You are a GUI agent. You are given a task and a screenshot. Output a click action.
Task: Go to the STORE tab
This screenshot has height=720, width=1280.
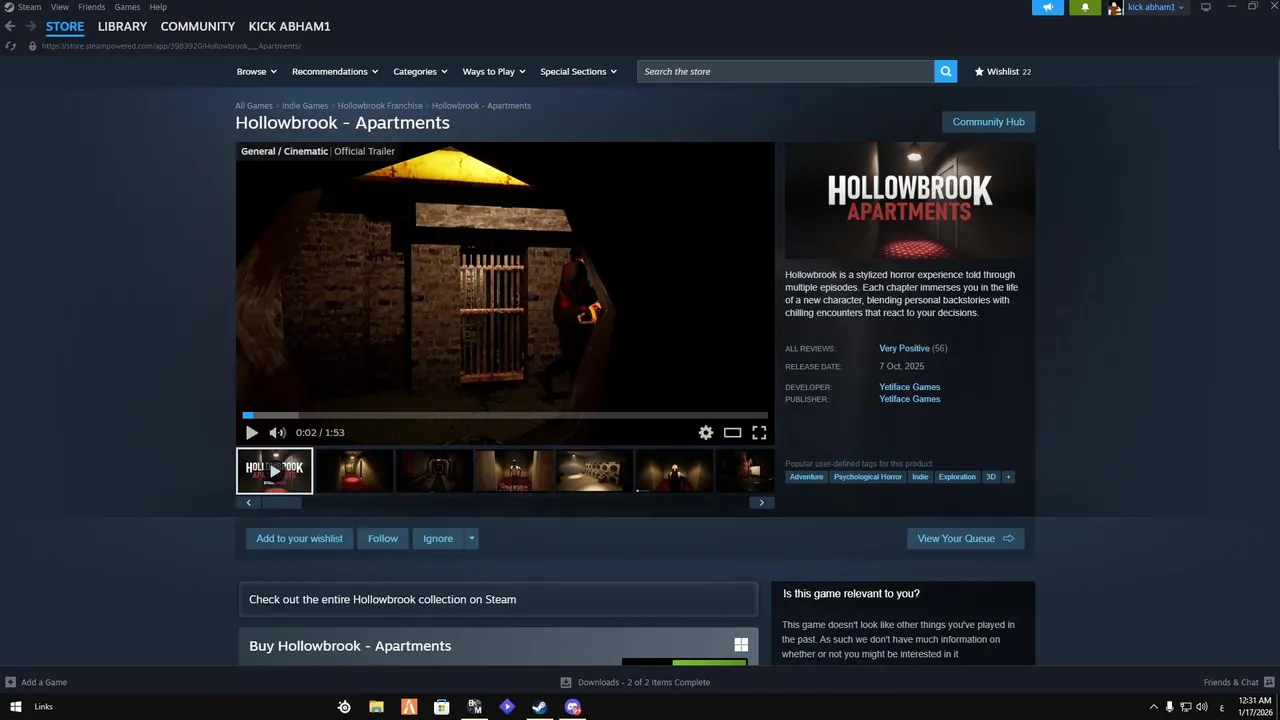tap(65, 26)
